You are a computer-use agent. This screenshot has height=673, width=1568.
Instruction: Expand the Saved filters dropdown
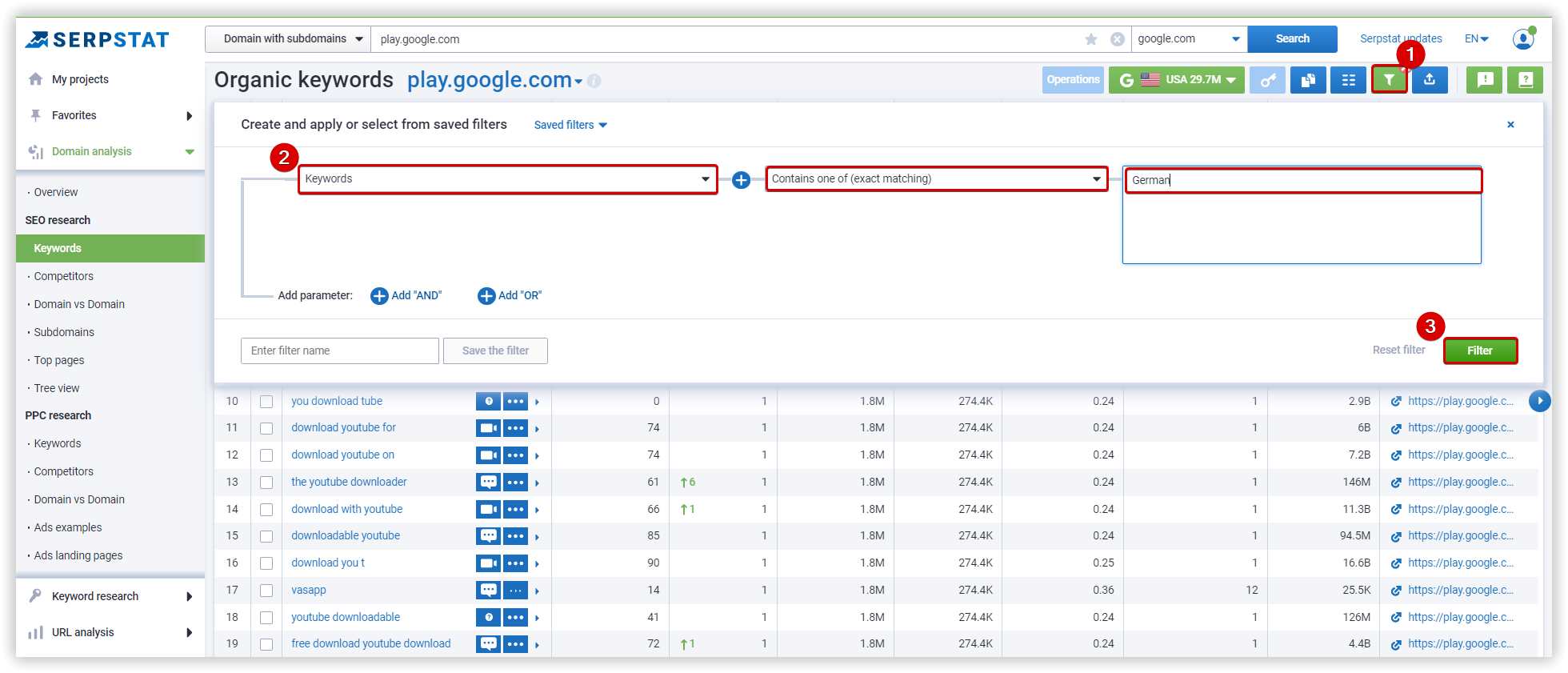(x=570, y=126)
